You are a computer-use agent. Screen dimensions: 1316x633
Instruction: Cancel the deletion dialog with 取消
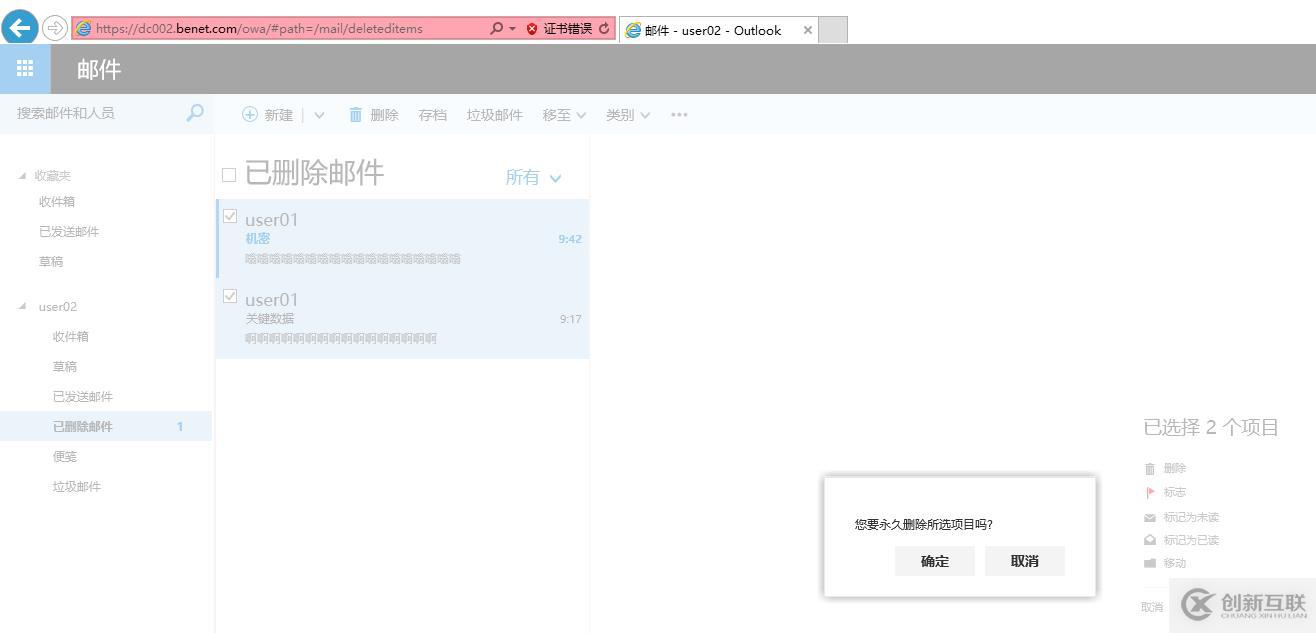pos(1024,561)
